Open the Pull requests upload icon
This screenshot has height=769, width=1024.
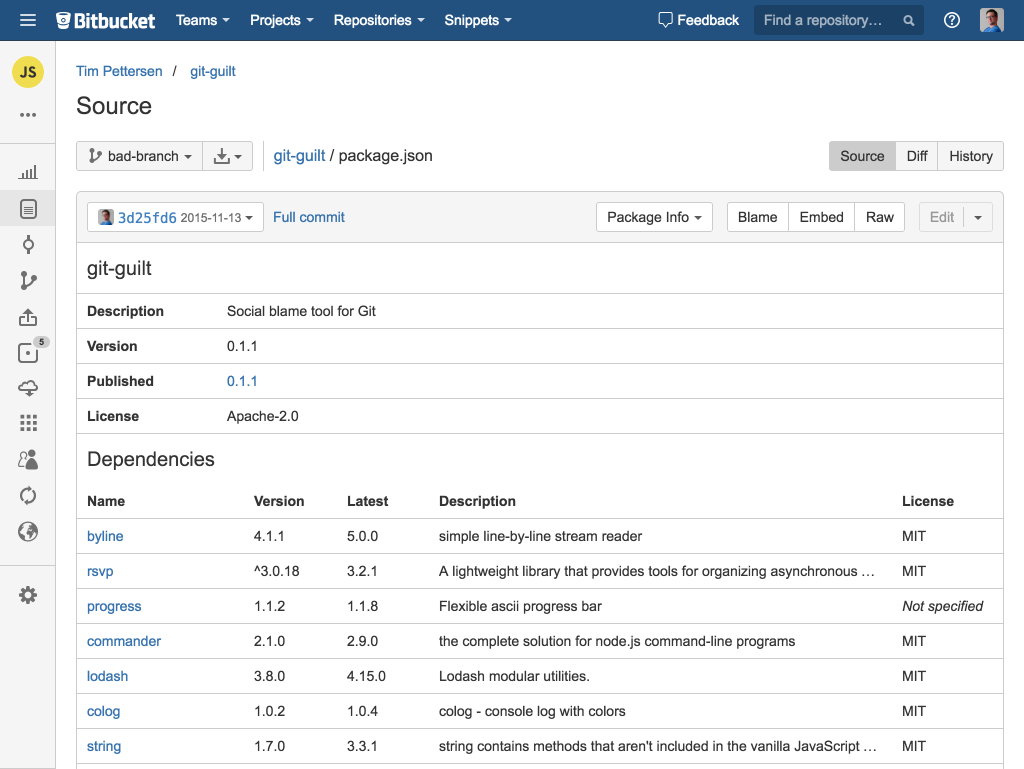pos(28,317)
